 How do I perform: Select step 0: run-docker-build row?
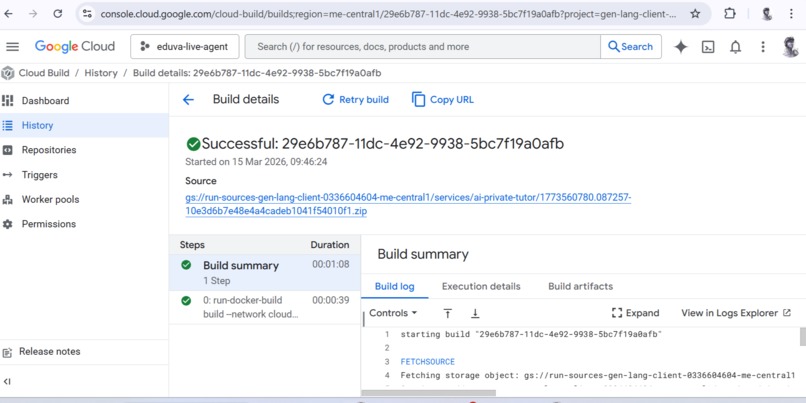[x=265, y=307]
